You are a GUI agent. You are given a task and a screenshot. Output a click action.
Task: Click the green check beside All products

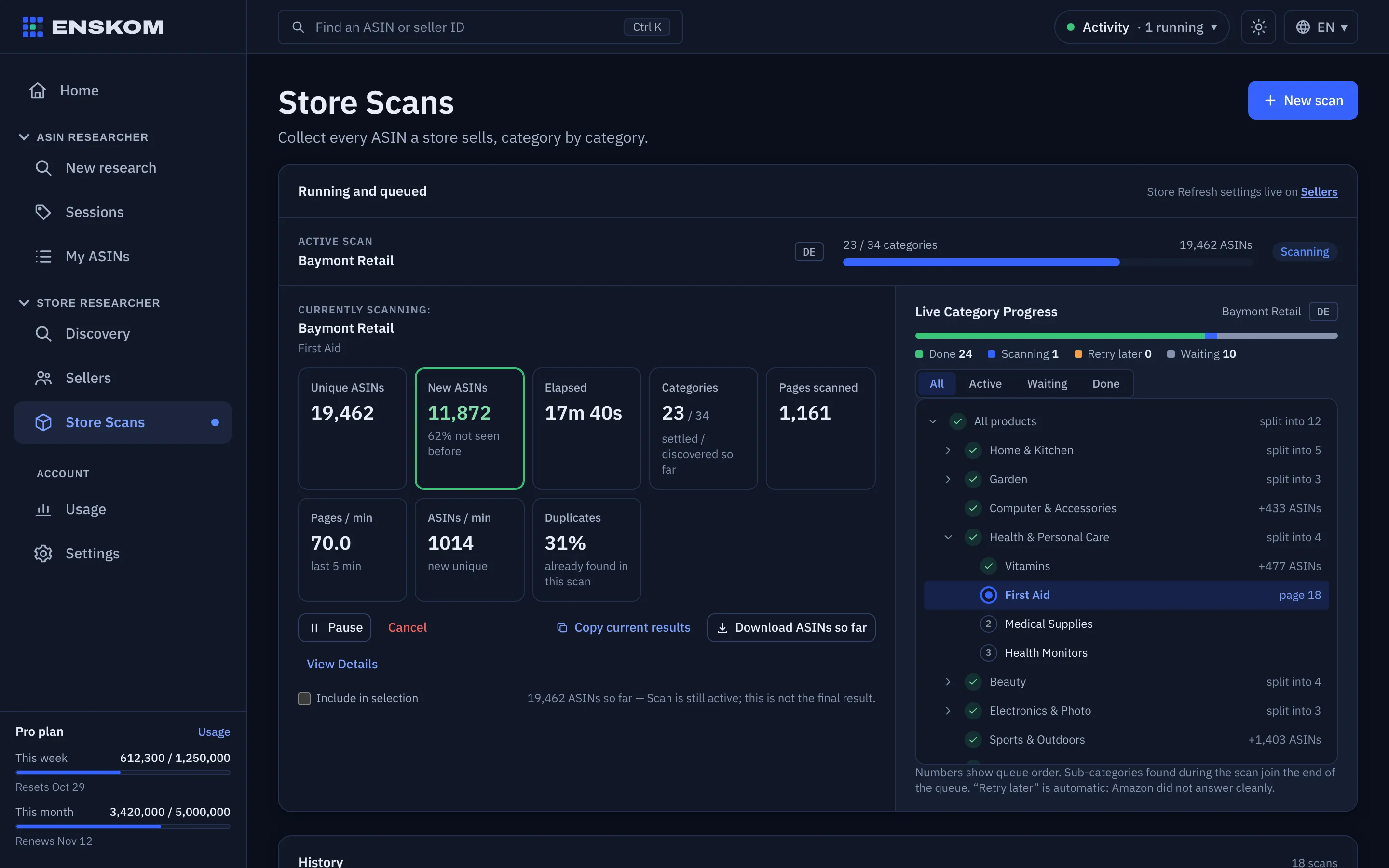point(957,421)
